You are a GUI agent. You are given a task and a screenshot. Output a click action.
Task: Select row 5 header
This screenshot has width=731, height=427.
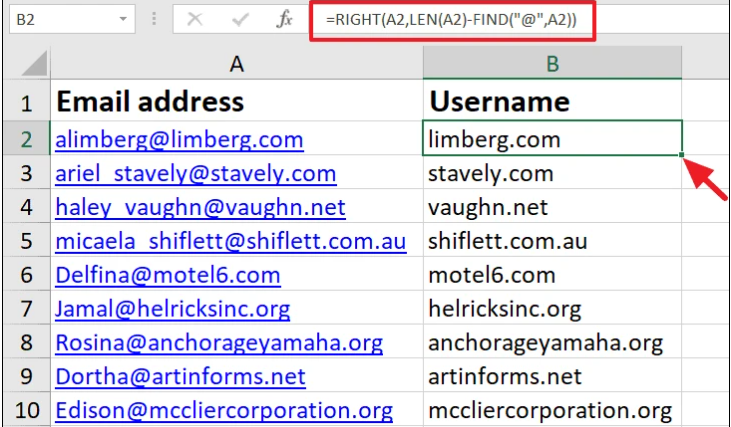pyautogui.click(x=27, y=241)
